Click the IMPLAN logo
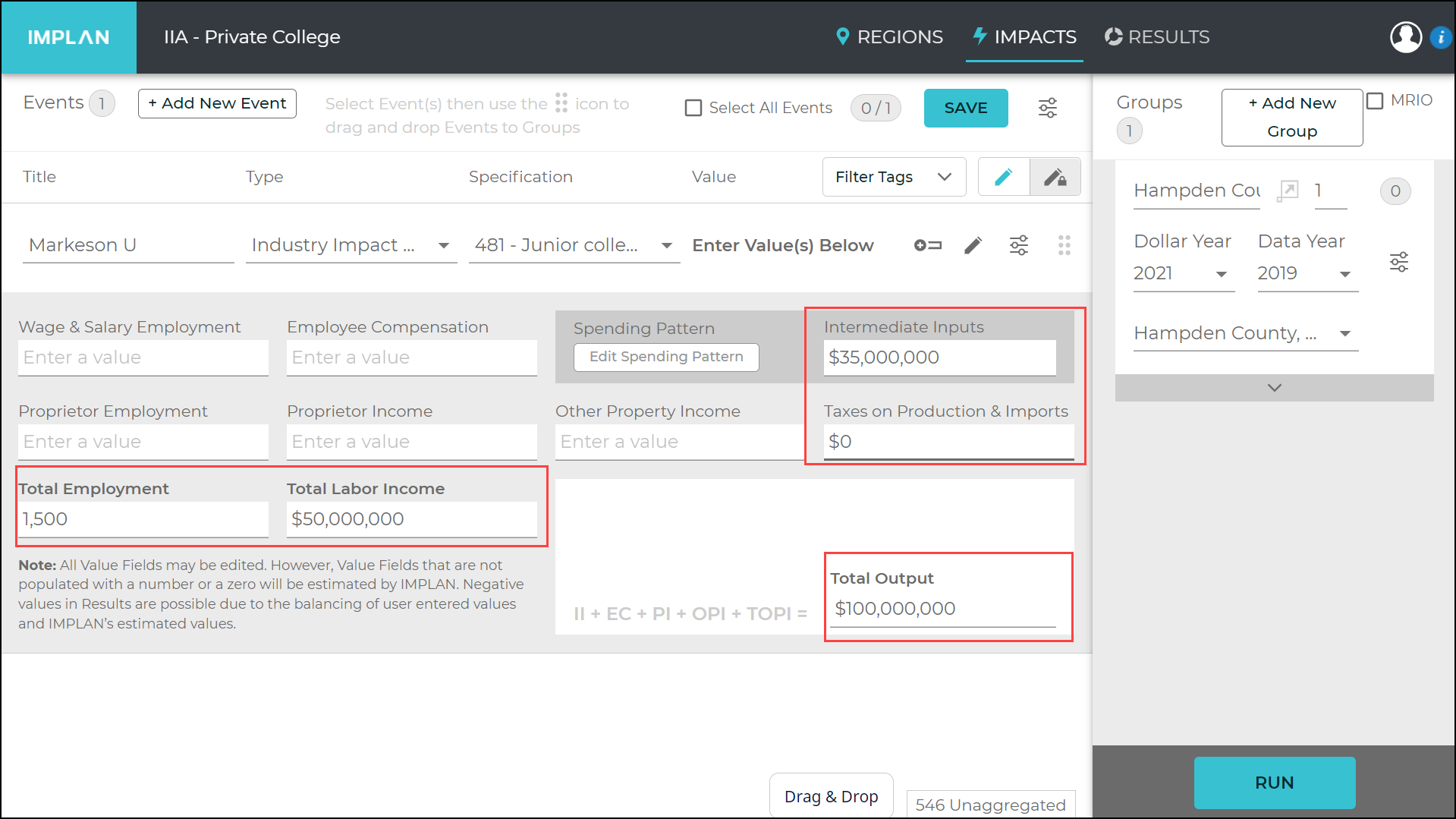 point(68,37)
